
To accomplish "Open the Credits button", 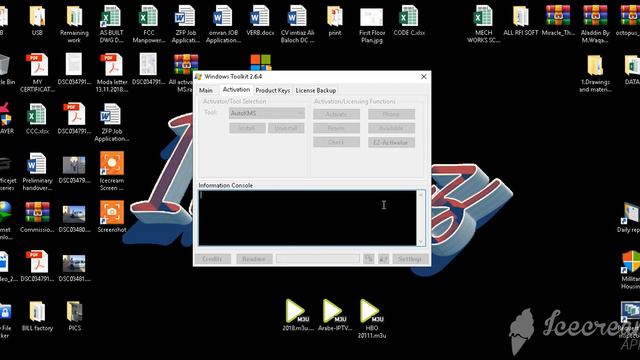I will click(213, 259).
